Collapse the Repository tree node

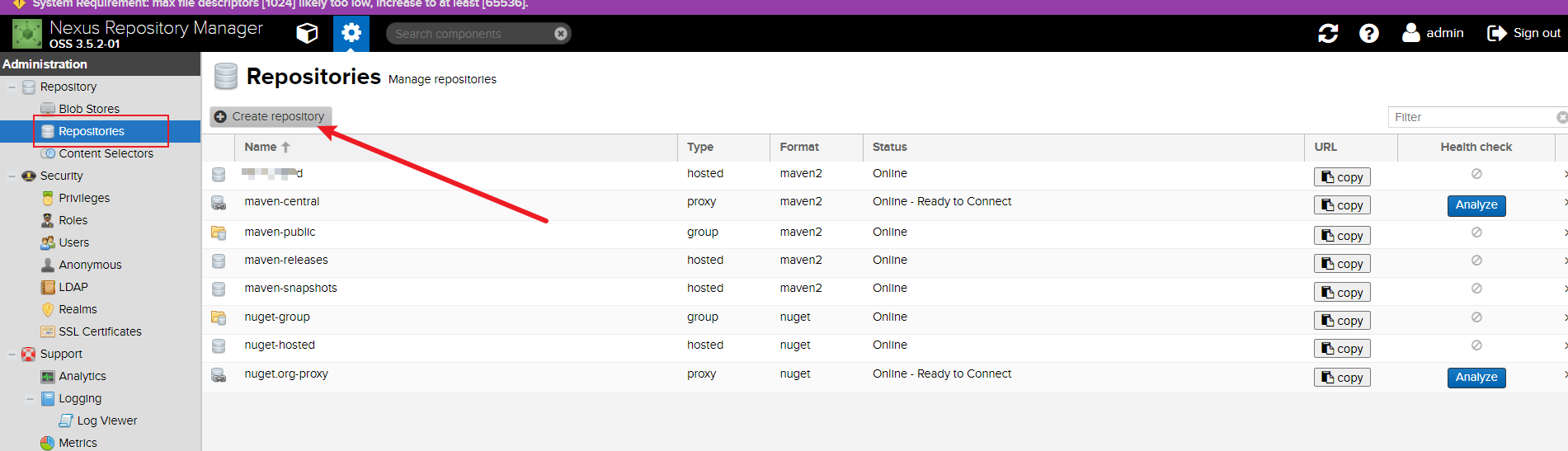[x=12, y=87]
